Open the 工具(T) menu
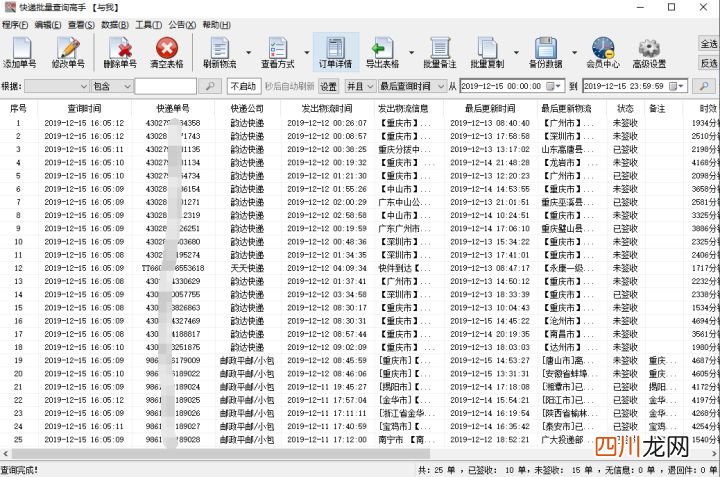Screen dimensions: 720x477 (148, 25)
